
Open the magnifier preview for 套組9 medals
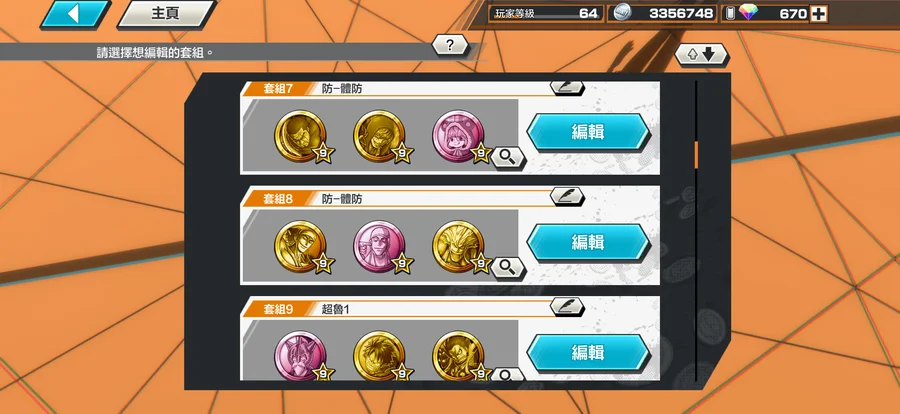tap(507, 375)
